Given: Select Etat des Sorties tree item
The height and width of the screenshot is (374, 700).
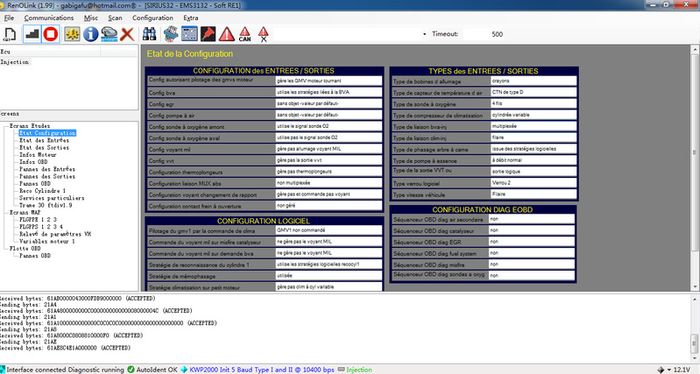Looking at the screenshot, I should coord(44,147).
